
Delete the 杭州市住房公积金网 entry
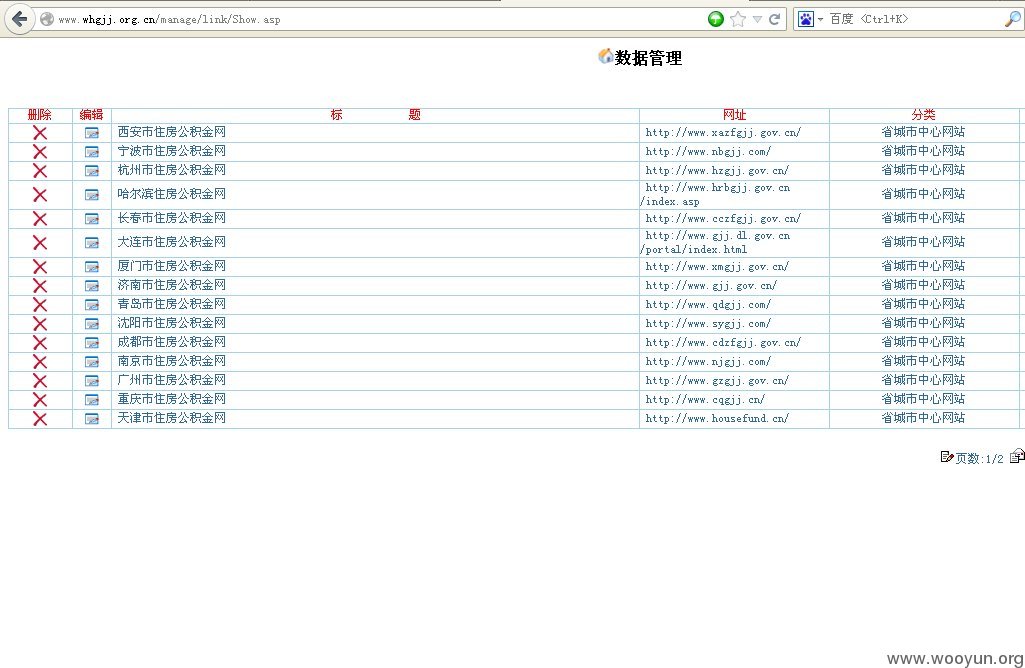(x=40, y=171)
